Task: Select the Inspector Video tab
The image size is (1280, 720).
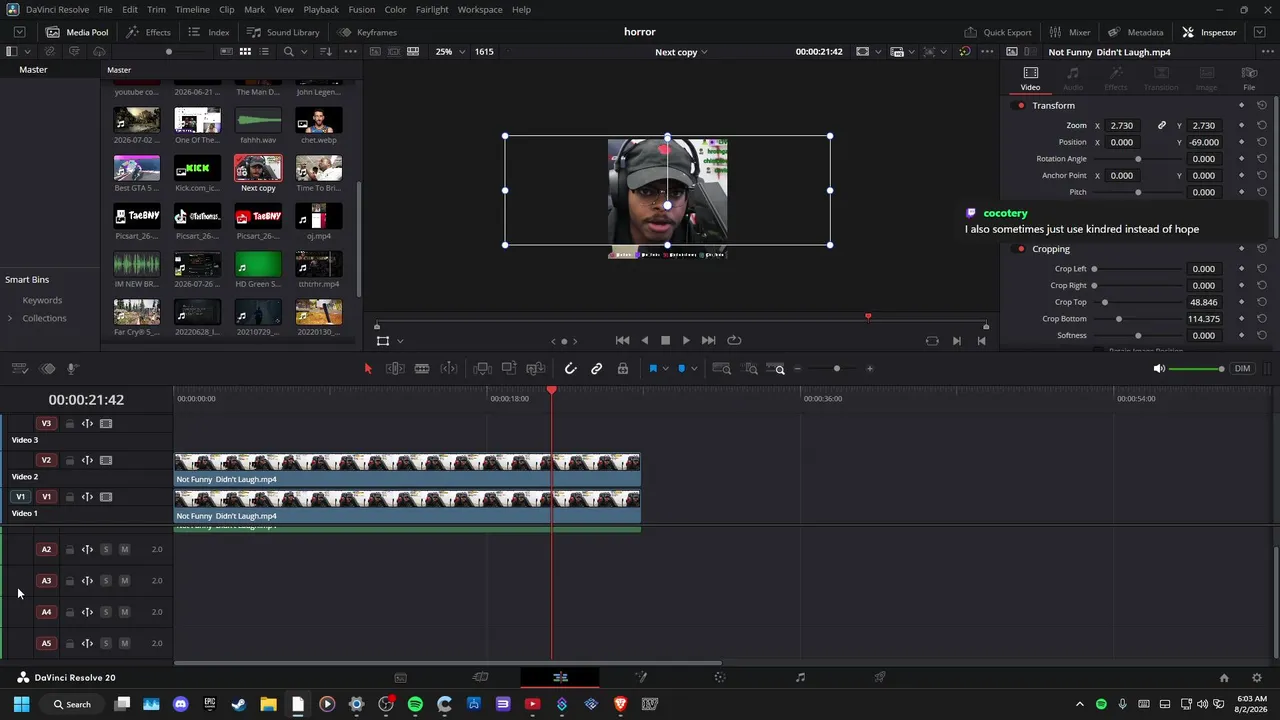Action: click(1030, 78)
